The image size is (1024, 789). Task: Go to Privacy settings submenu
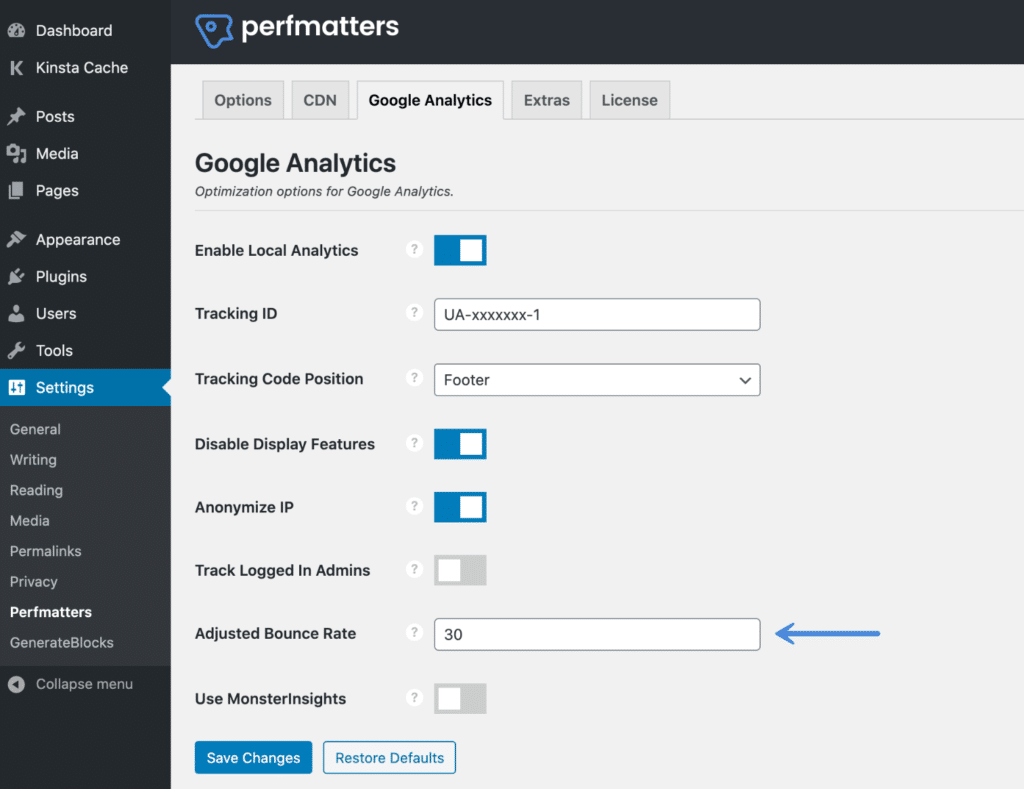34,581
